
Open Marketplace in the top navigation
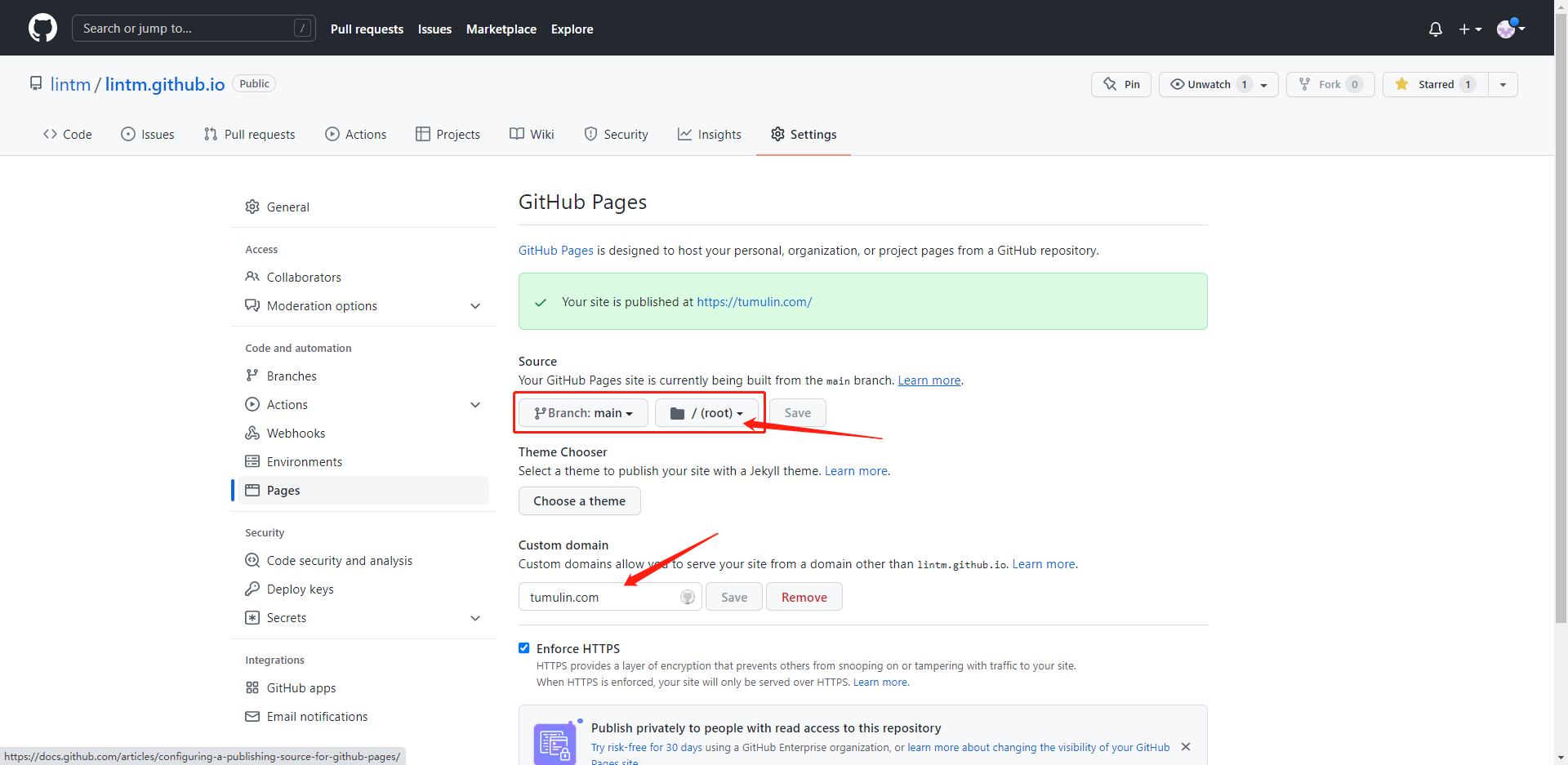pyautogui.click(x=501, y=29)
